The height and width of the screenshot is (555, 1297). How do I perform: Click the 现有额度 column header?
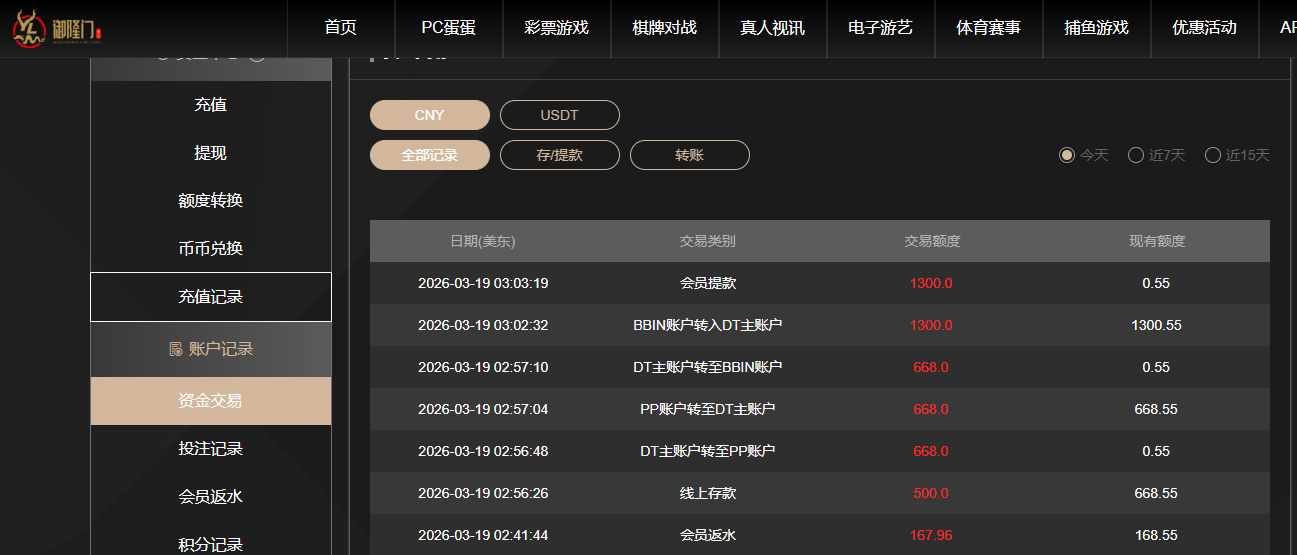tap(1157, 241)
